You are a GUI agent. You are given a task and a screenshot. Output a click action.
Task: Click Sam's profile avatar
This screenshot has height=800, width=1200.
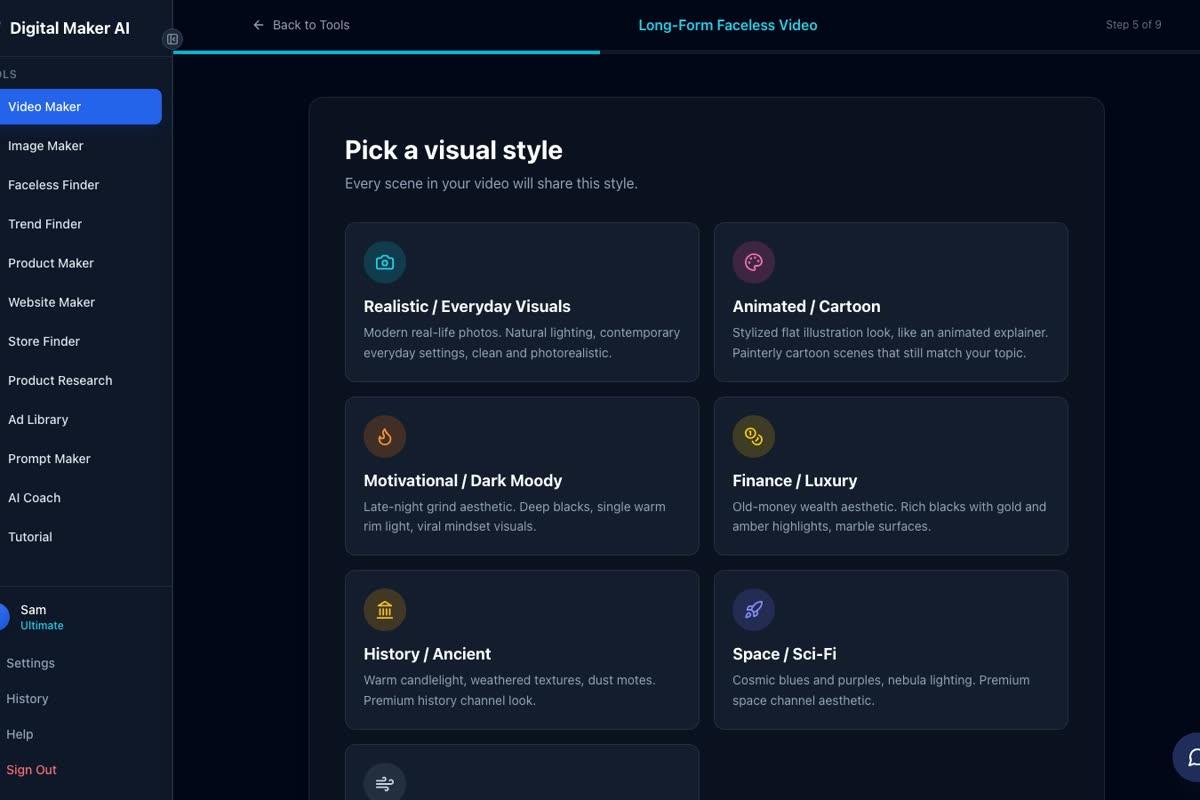tap(4, 617)
